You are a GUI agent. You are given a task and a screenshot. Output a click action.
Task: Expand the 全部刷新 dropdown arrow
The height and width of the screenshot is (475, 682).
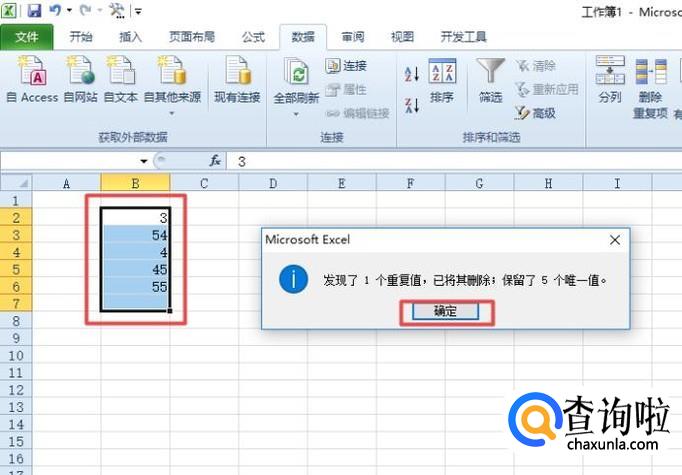(296, 114)
